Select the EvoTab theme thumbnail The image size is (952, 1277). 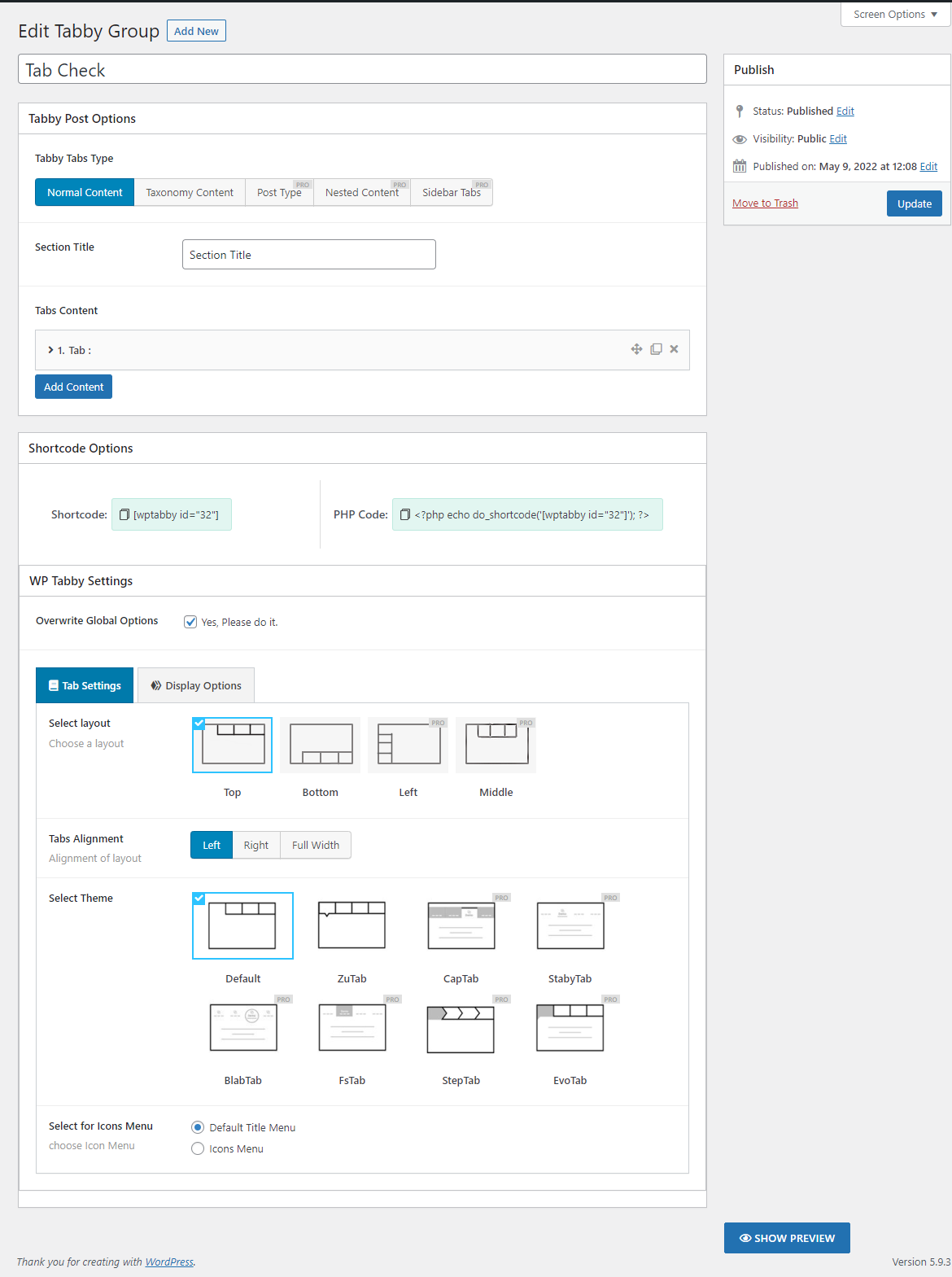(570, 1027)
